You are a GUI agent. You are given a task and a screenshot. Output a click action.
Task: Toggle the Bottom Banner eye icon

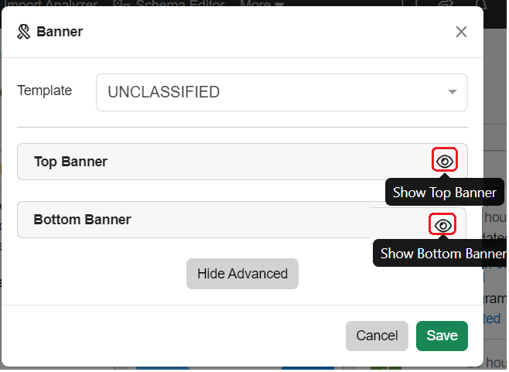click(443, 225)
